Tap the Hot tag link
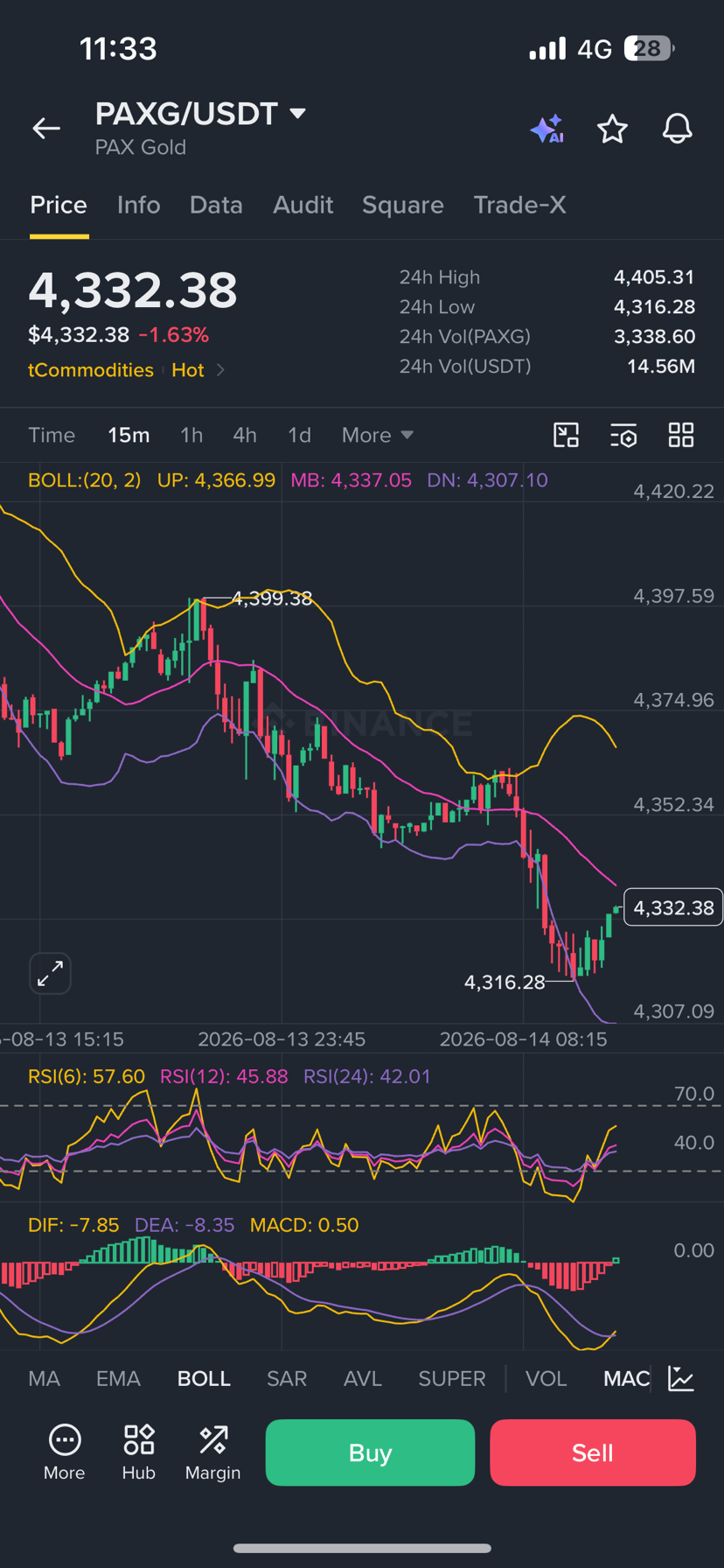This screenshot has height=1568, width=724. (188, 370)
